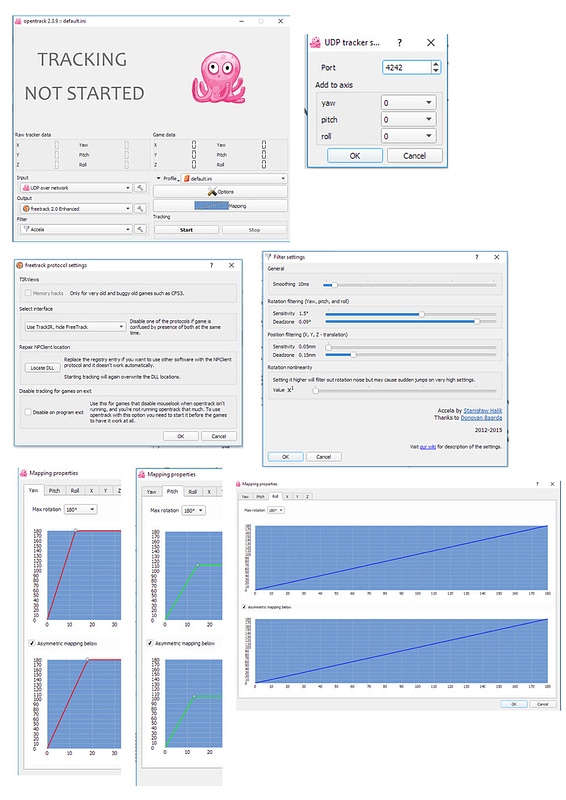Click the Options tools icon

pyautogui.click(x=212, y=192)
